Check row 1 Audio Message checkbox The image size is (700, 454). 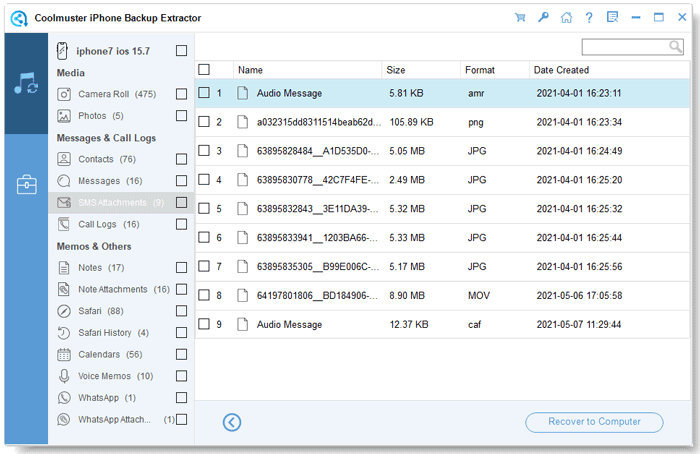[x=204, y=92]
